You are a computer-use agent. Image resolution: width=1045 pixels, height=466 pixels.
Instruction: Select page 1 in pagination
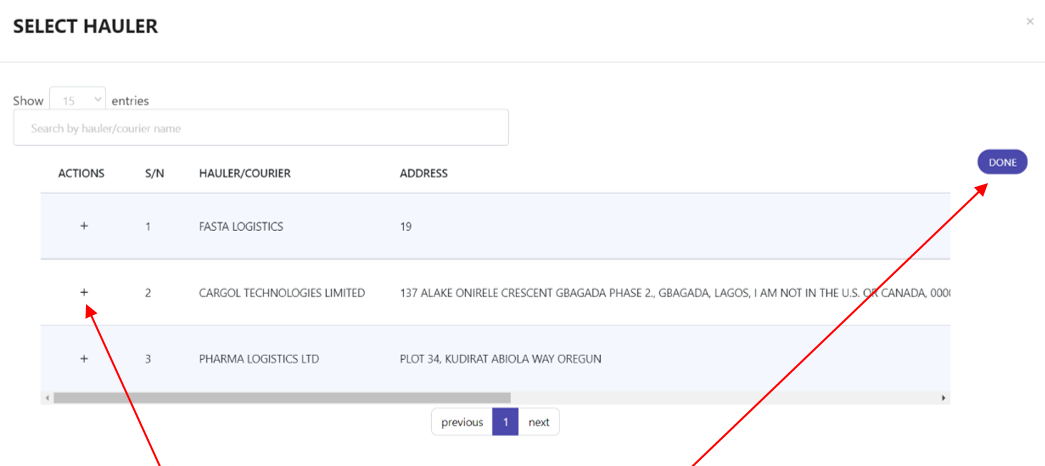(505, 422)
